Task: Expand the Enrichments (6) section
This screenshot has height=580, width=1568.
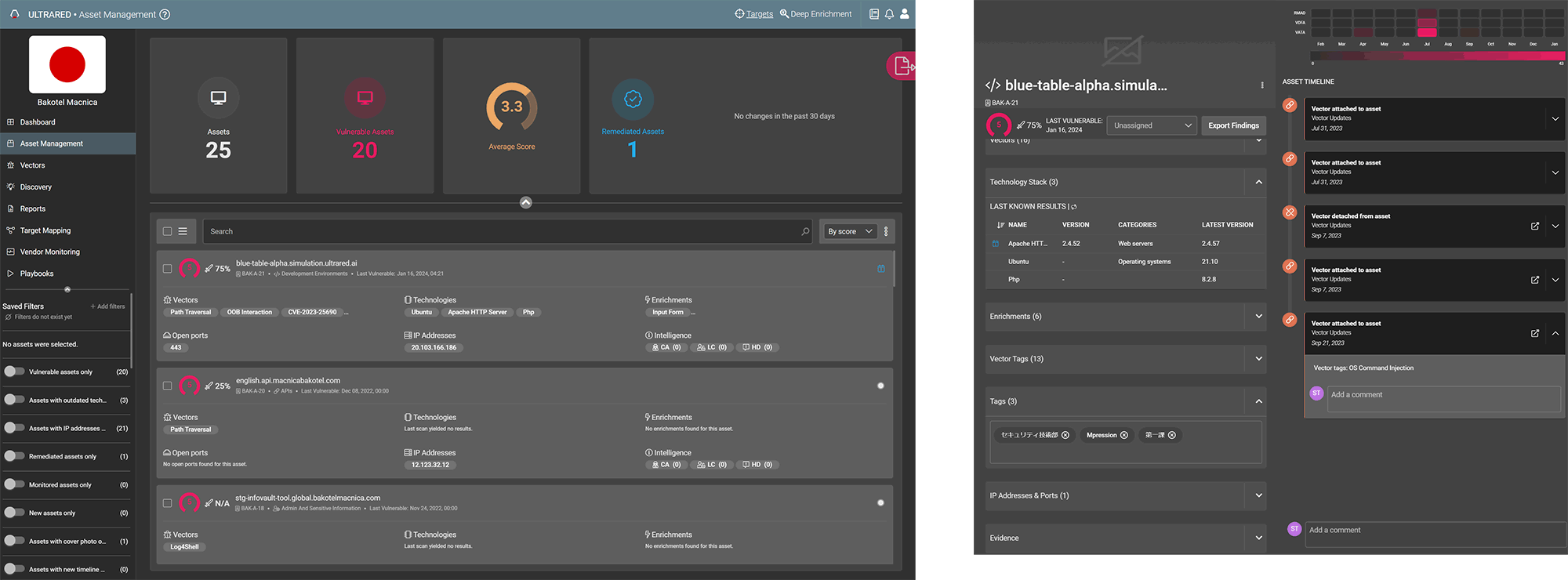Action: 1258,317
